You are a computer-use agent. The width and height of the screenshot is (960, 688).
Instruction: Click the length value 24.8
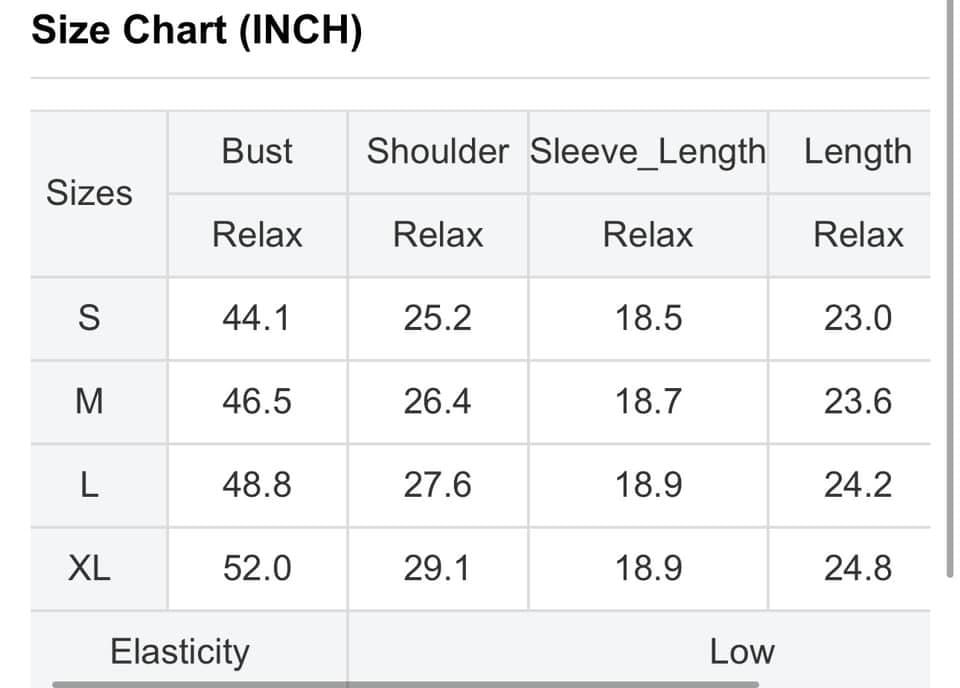[858, 569]
